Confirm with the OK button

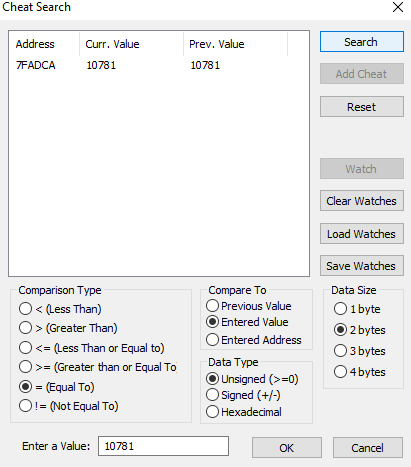[x=287, y=448]
